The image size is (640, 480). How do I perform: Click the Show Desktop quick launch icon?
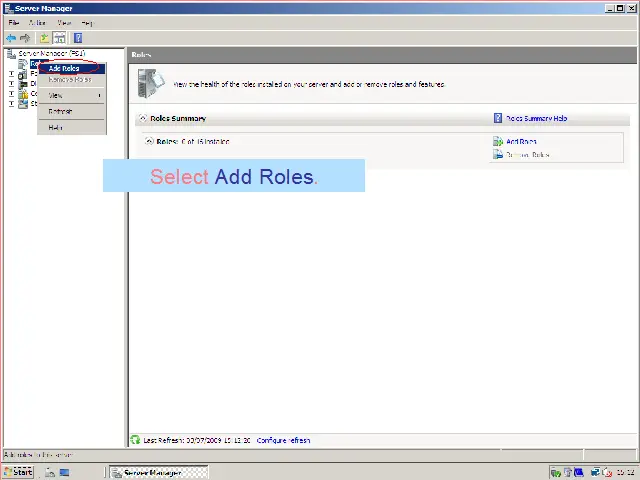pyautogui.click(x=64, y=473)
